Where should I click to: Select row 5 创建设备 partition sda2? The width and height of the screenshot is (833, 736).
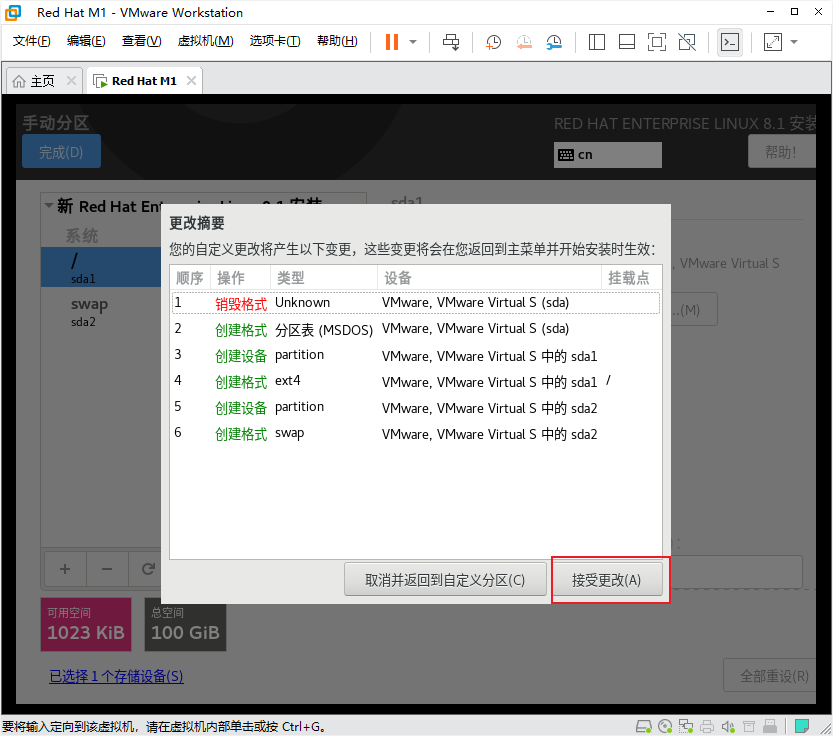416,407
